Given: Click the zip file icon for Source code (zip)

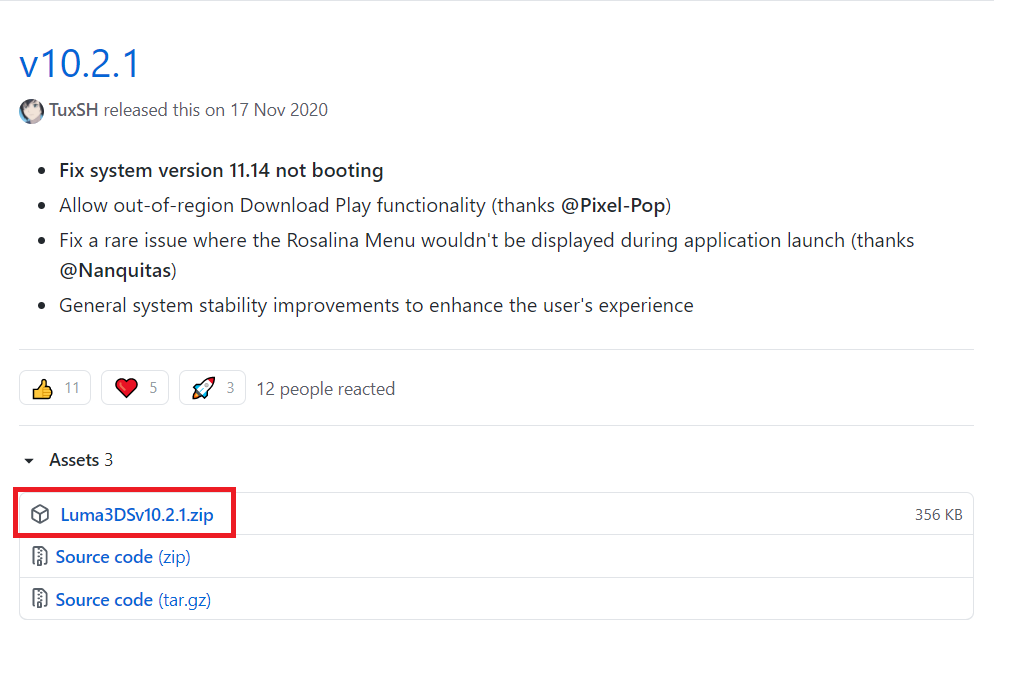Looking at the screenshot, I should (40, 557).
